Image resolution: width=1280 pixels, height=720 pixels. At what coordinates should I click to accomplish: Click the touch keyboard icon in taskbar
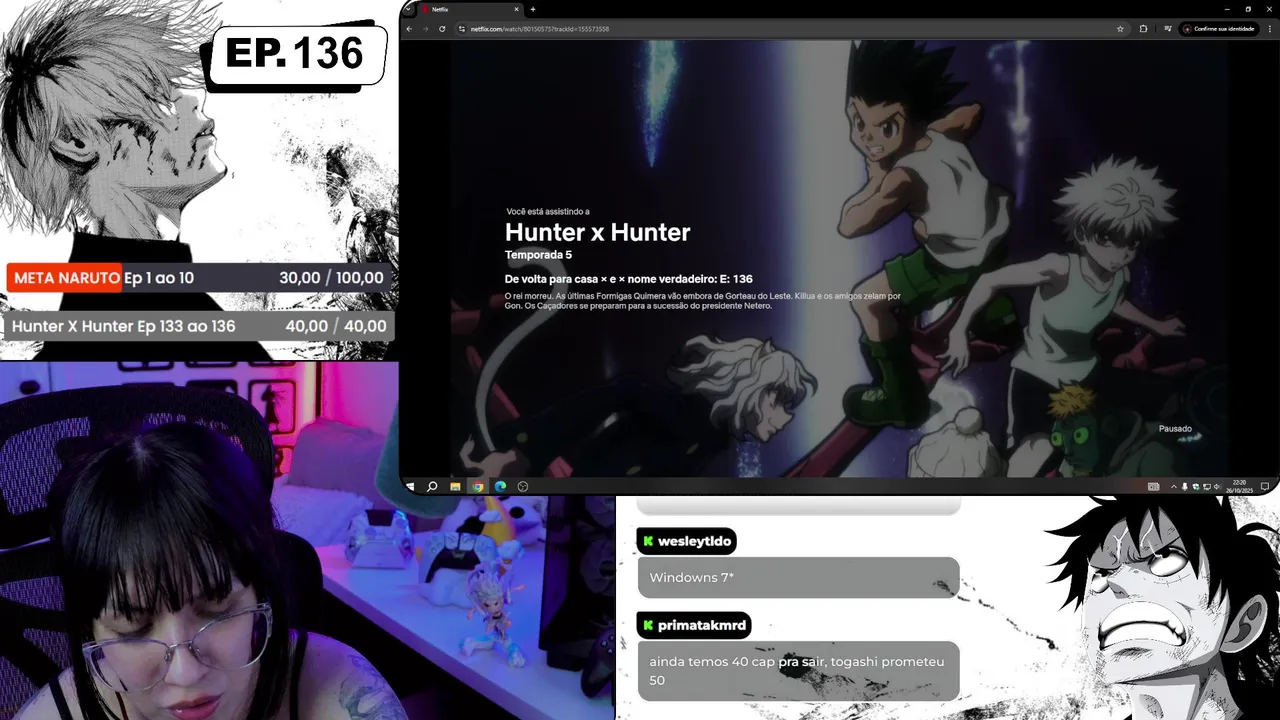(x=1153, y=487)
